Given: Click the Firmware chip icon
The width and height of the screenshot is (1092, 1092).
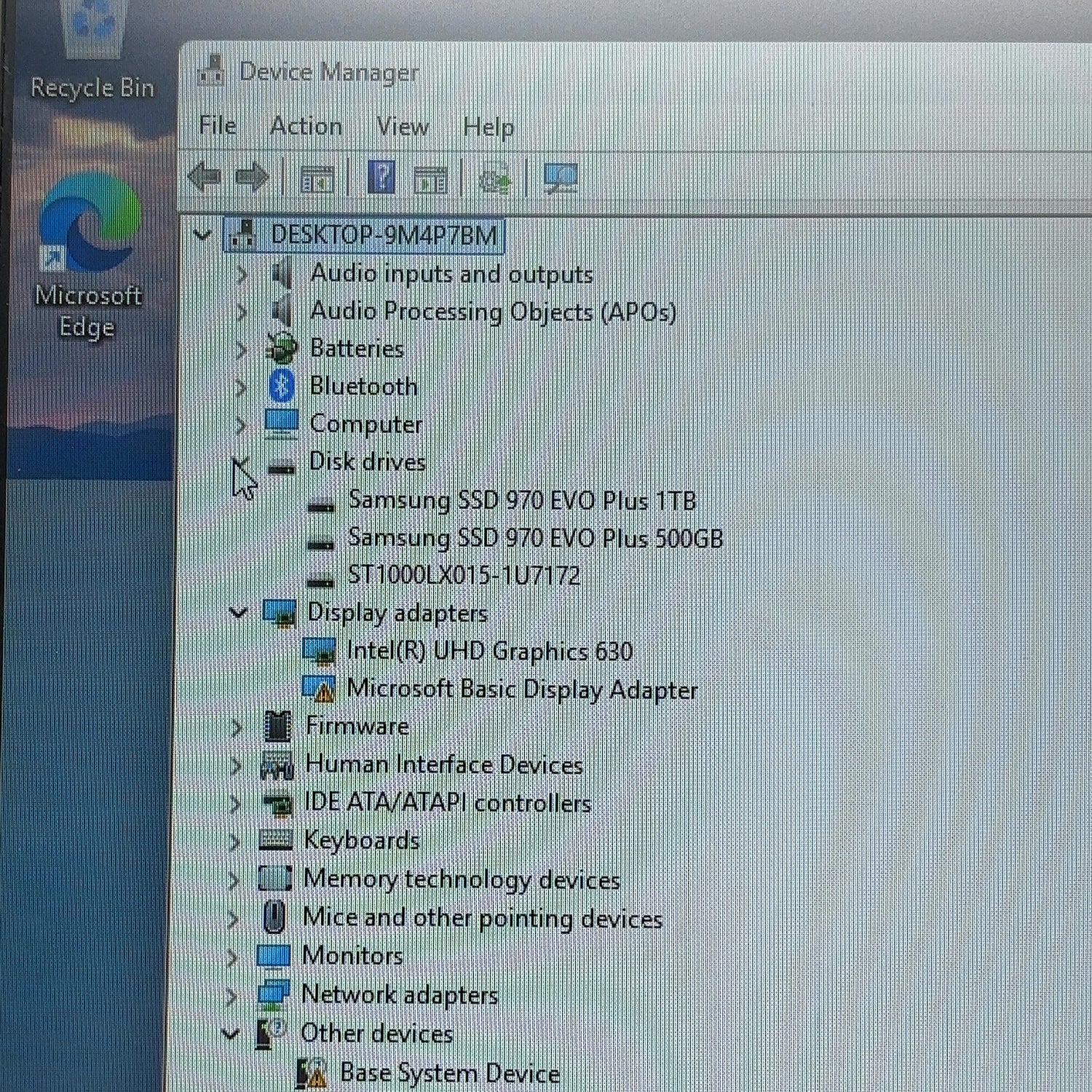Looking at the screenshot, I should (277, 726).
